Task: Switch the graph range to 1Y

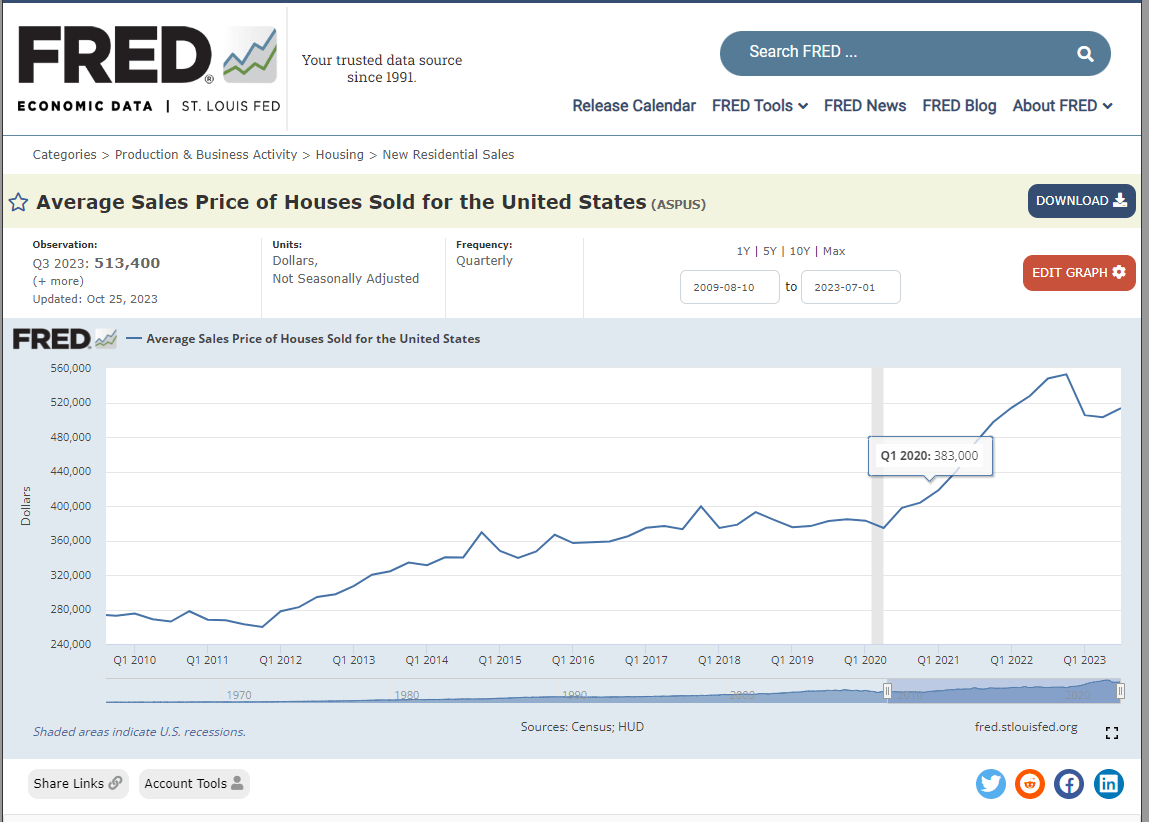Action: click(x=743, y=251)
